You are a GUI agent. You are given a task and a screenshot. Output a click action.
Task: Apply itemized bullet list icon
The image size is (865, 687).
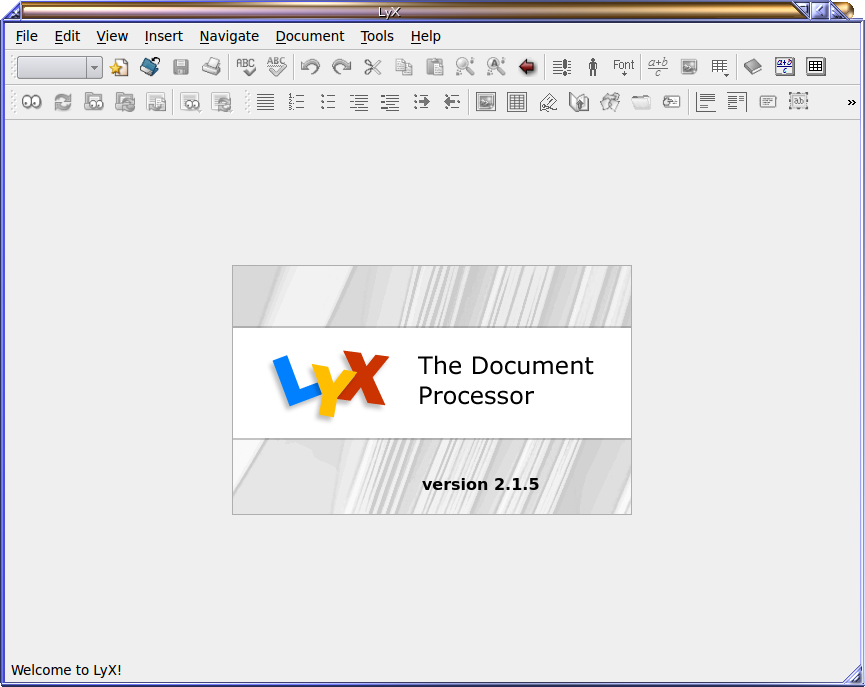pos(328,102)
